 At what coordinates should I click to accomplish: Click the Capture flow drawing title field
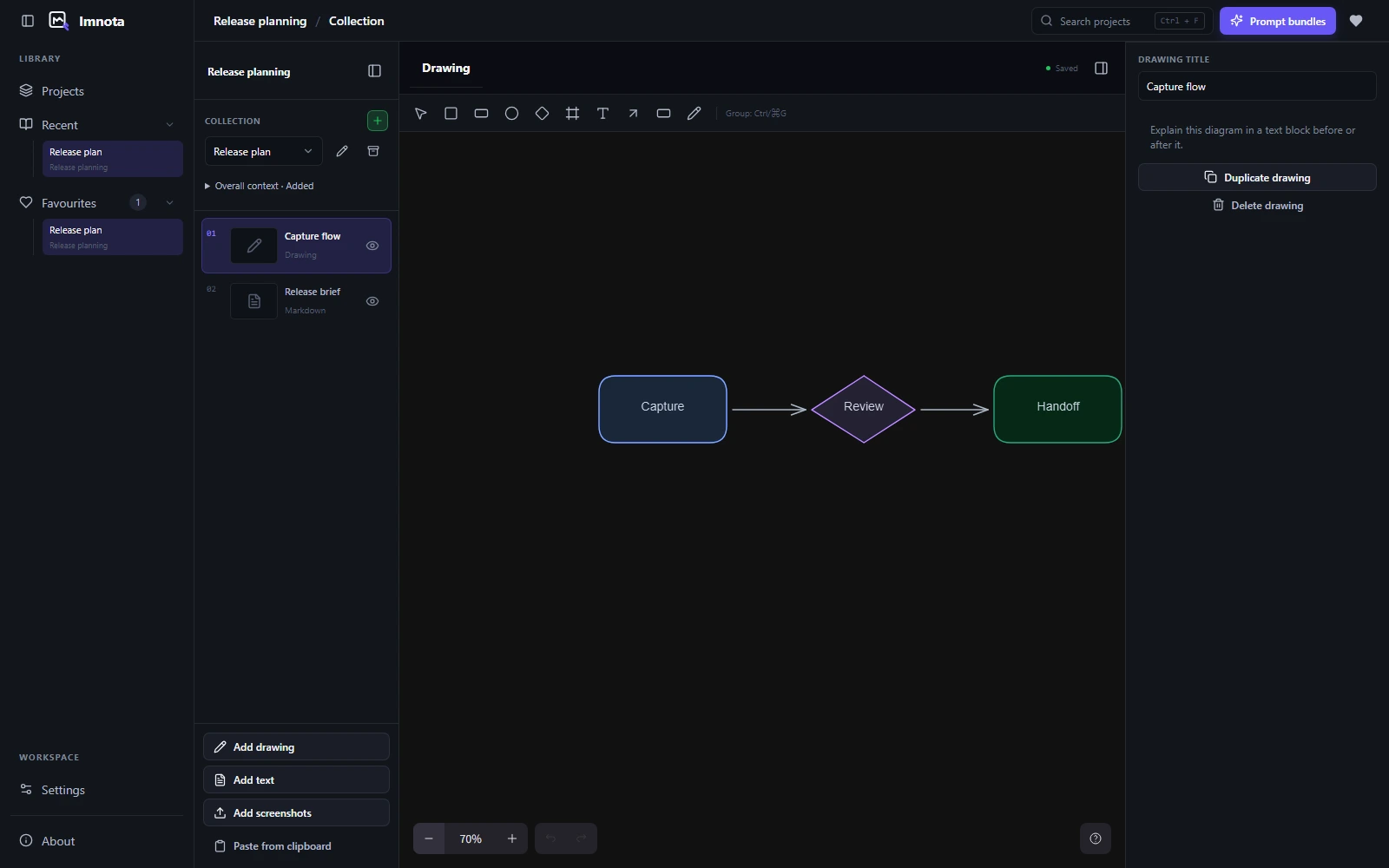pyautogui.click(x=1257, y=86)
